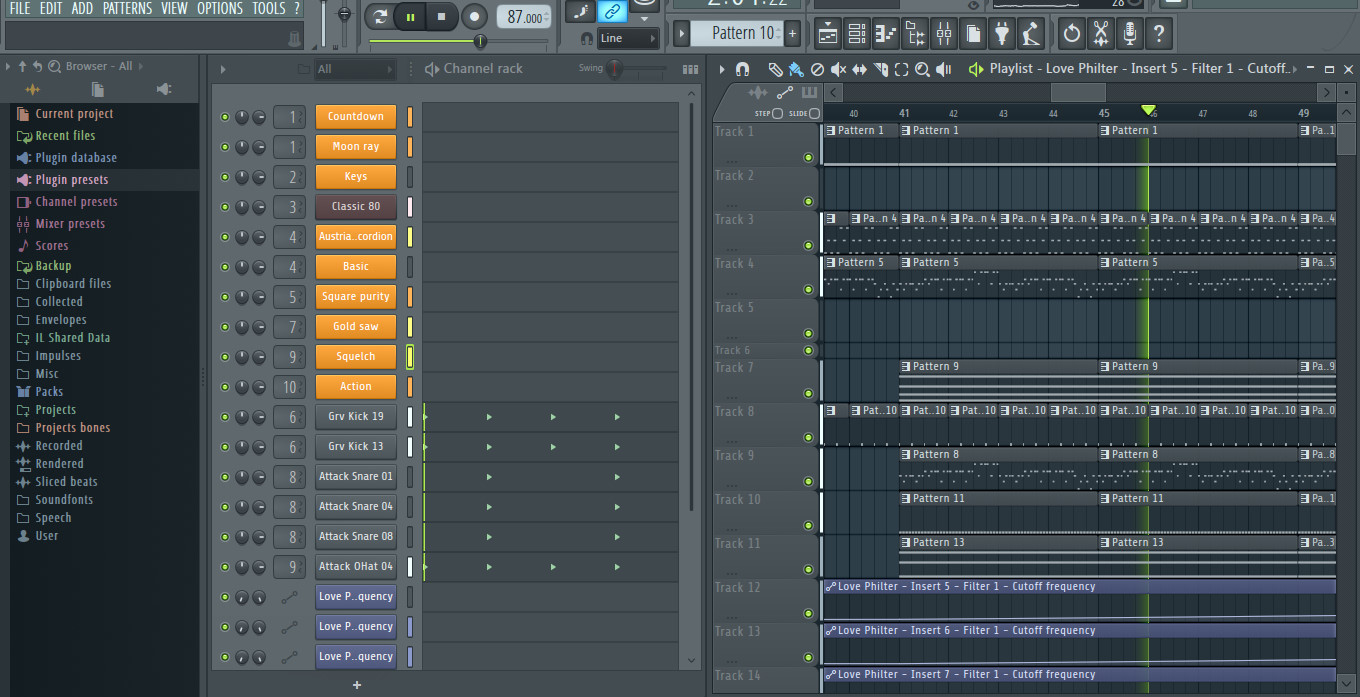This screenshot has height=697, width=1360.
Task: Select the Draw pencil tool in Playlist
Action: pyautogui.click(x=775, y=69)
